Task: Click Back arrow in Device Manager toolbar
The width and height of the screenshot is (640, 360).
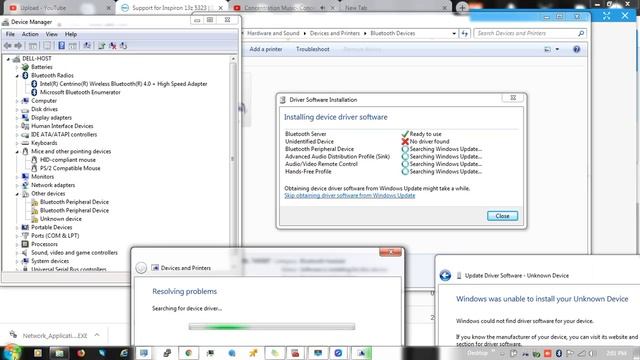Action: [x=7, y=46]
